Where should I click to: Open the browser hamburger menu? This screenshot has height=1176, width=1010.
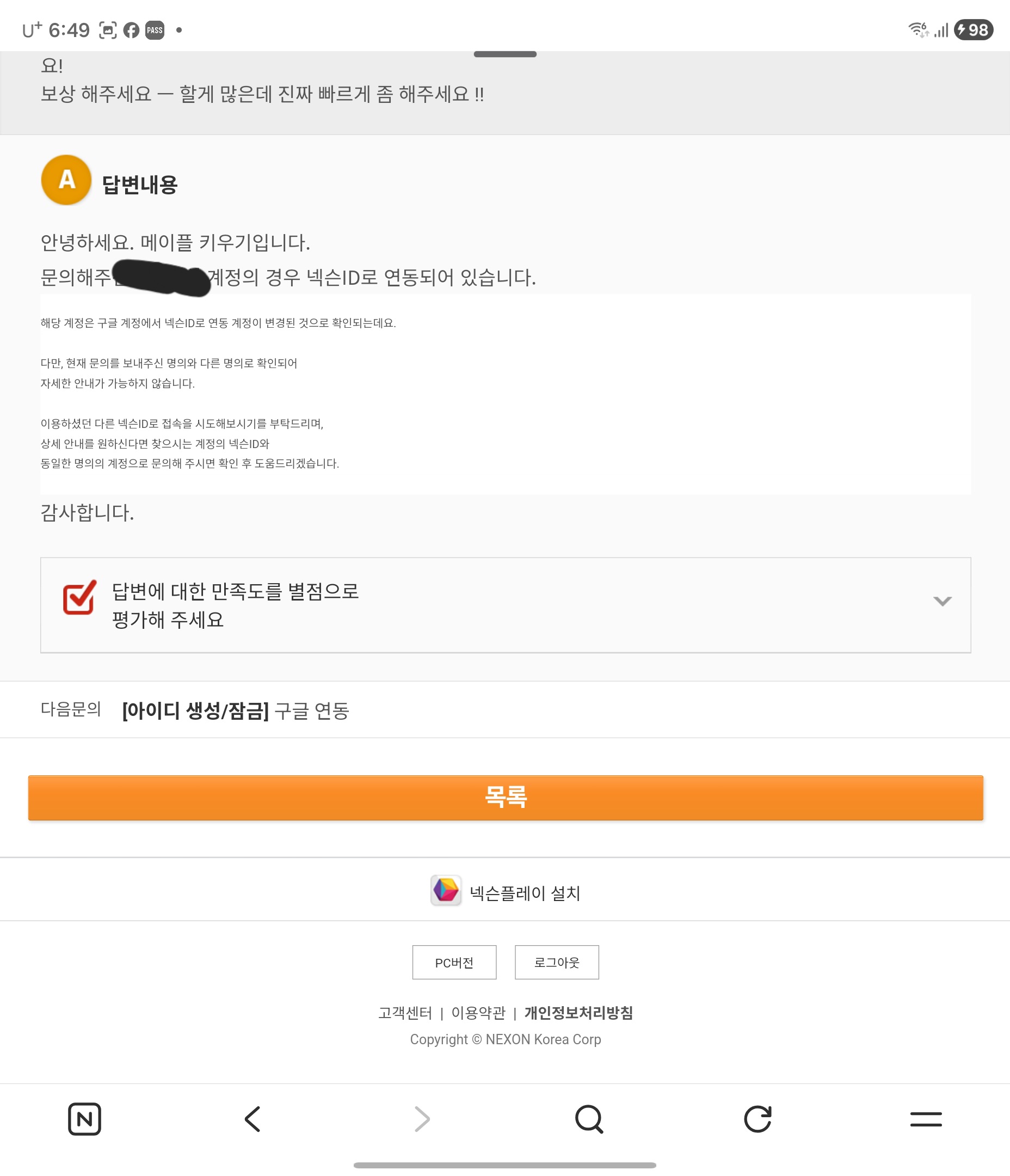pyautogui.click(x=926, y=1119)
